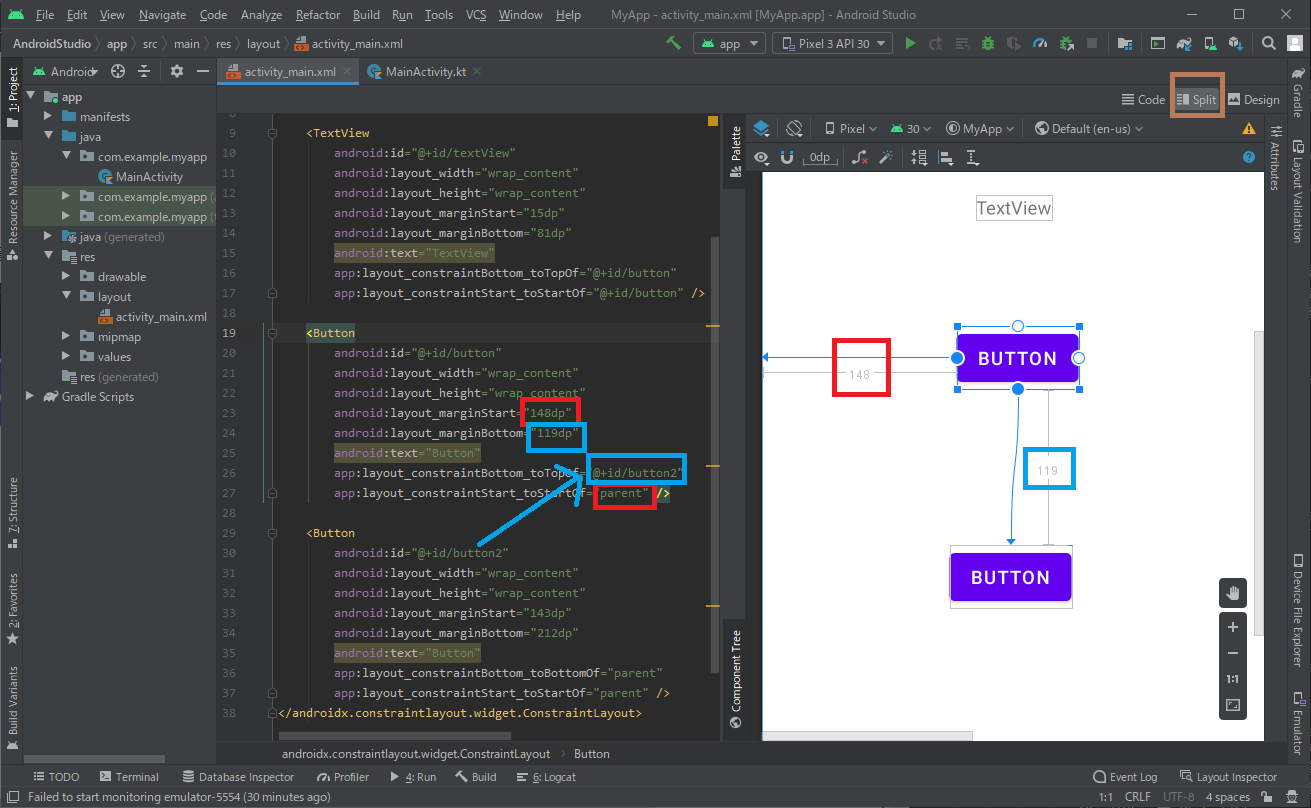The image size is (1311, 808).
Task: Open the Pixel device preview dropdown
Action: [x=850, y=128]
